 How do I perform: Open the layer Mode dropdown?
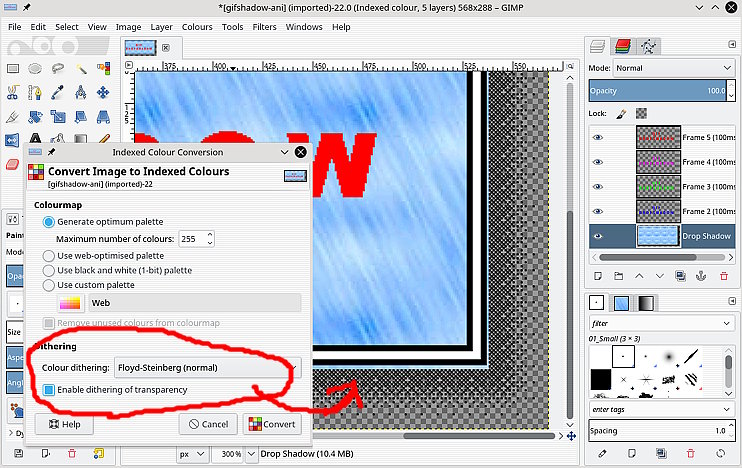tap(674, 68)
